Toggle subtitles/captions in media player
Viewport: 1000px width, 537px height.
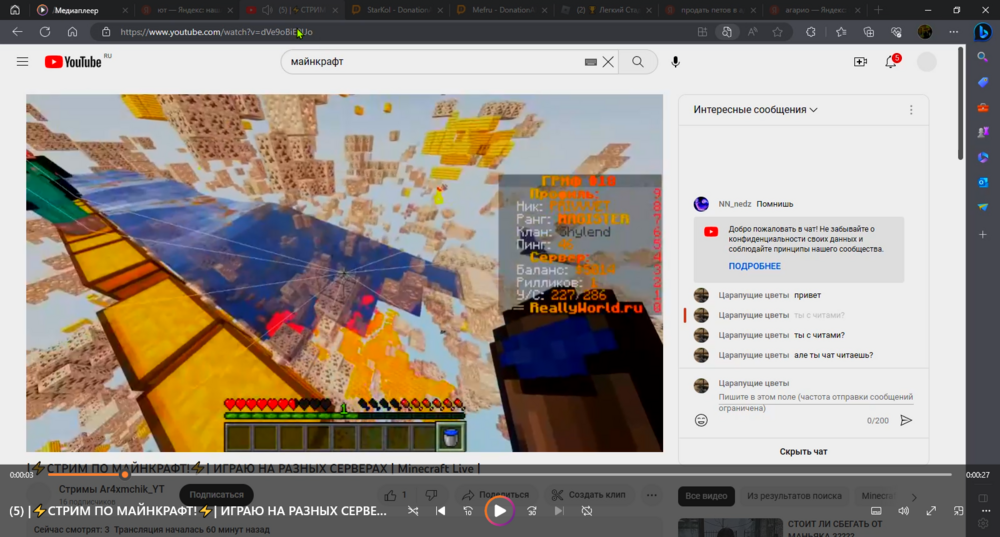tap(876, 511)
